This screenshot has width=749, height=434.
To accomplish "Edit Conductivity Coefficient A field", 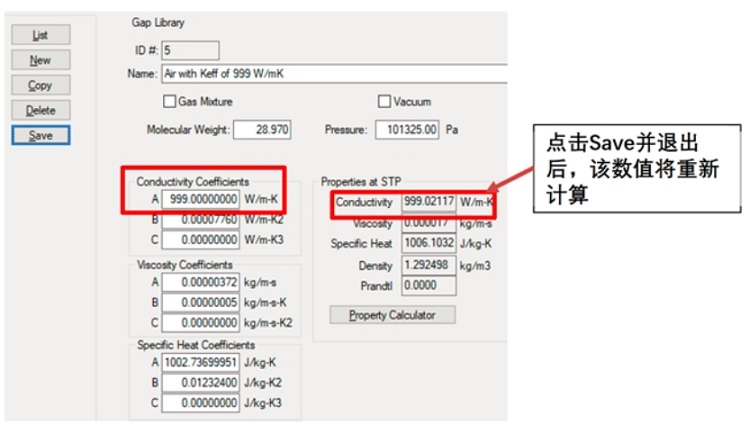I will (x=200, y=199).
